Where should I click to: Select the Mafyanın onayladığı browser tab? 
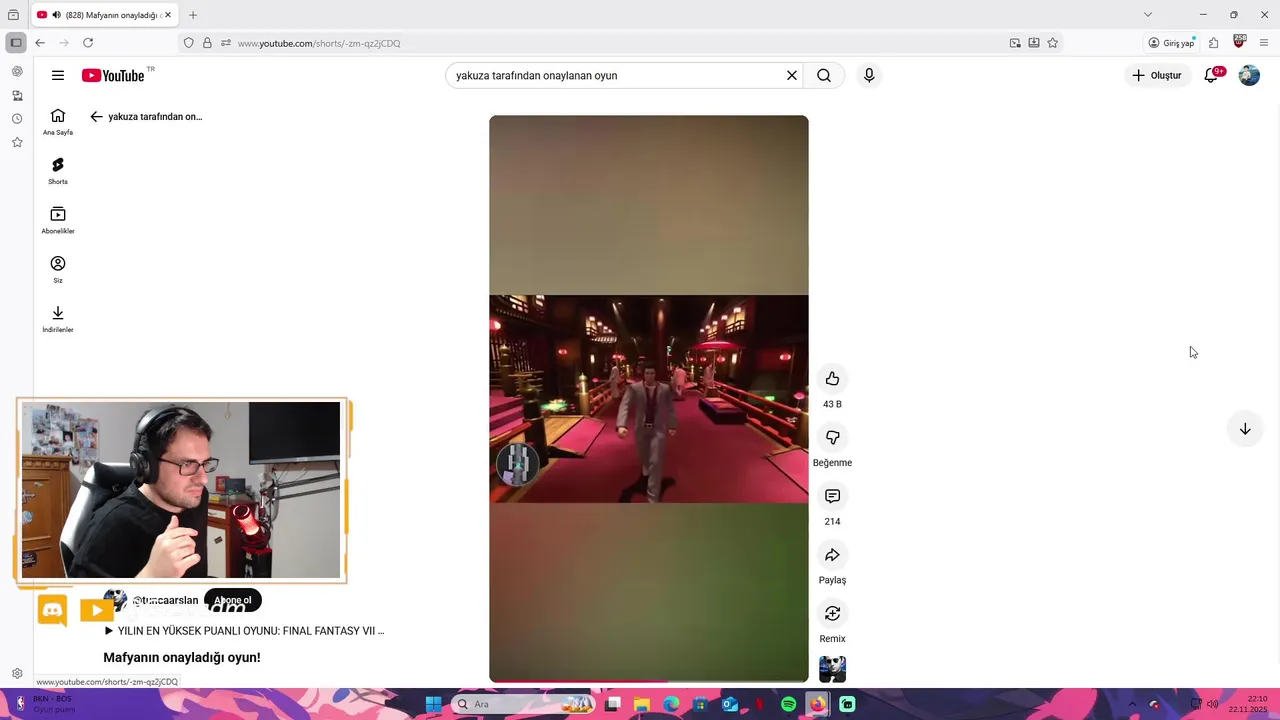coord(105,15)
